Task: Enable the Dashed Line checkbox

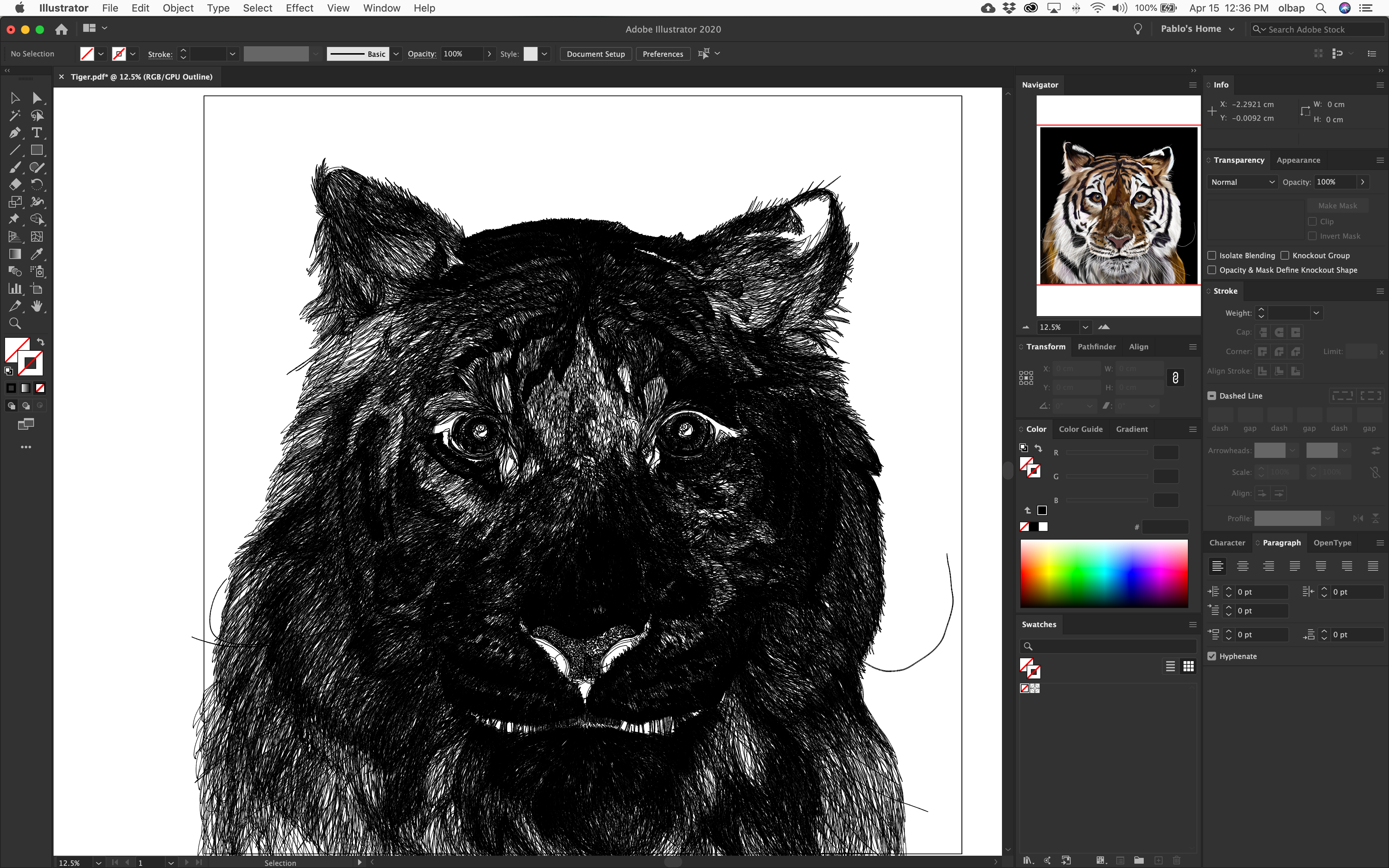Action: tap(1212, 396)
